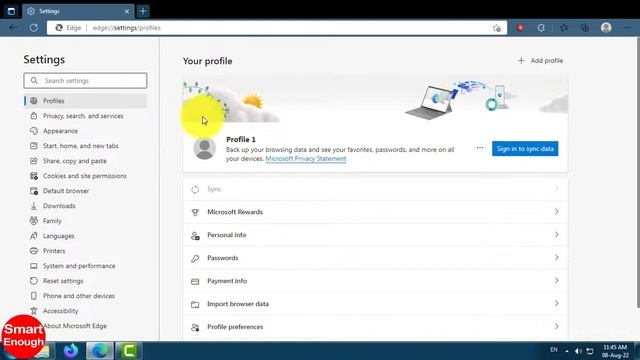Screen dimensions: 640x360
Task: Click the Import browser data icon
Action: (x=195, y=304)
